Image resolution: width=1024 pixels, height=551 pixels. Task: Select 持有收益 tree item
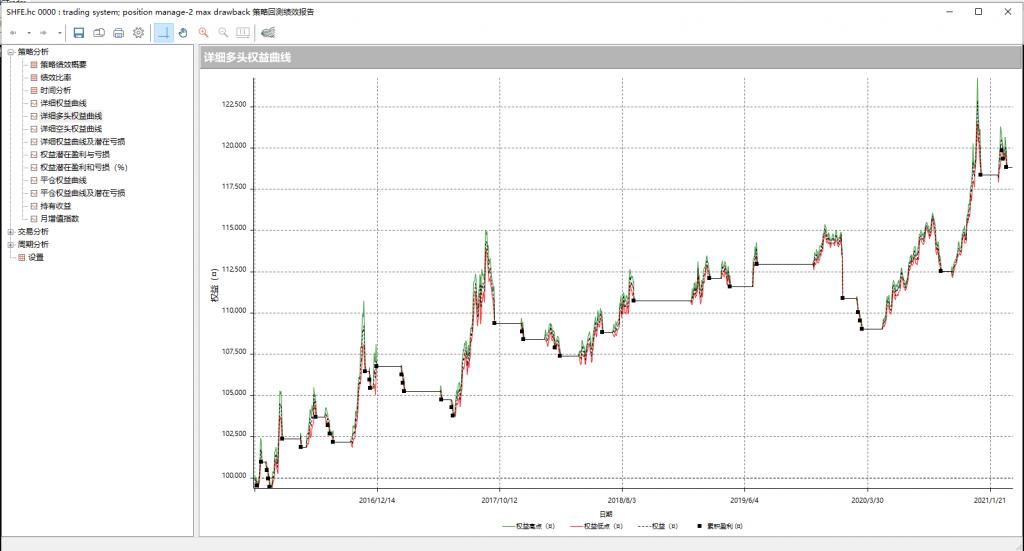click(56, 206)
